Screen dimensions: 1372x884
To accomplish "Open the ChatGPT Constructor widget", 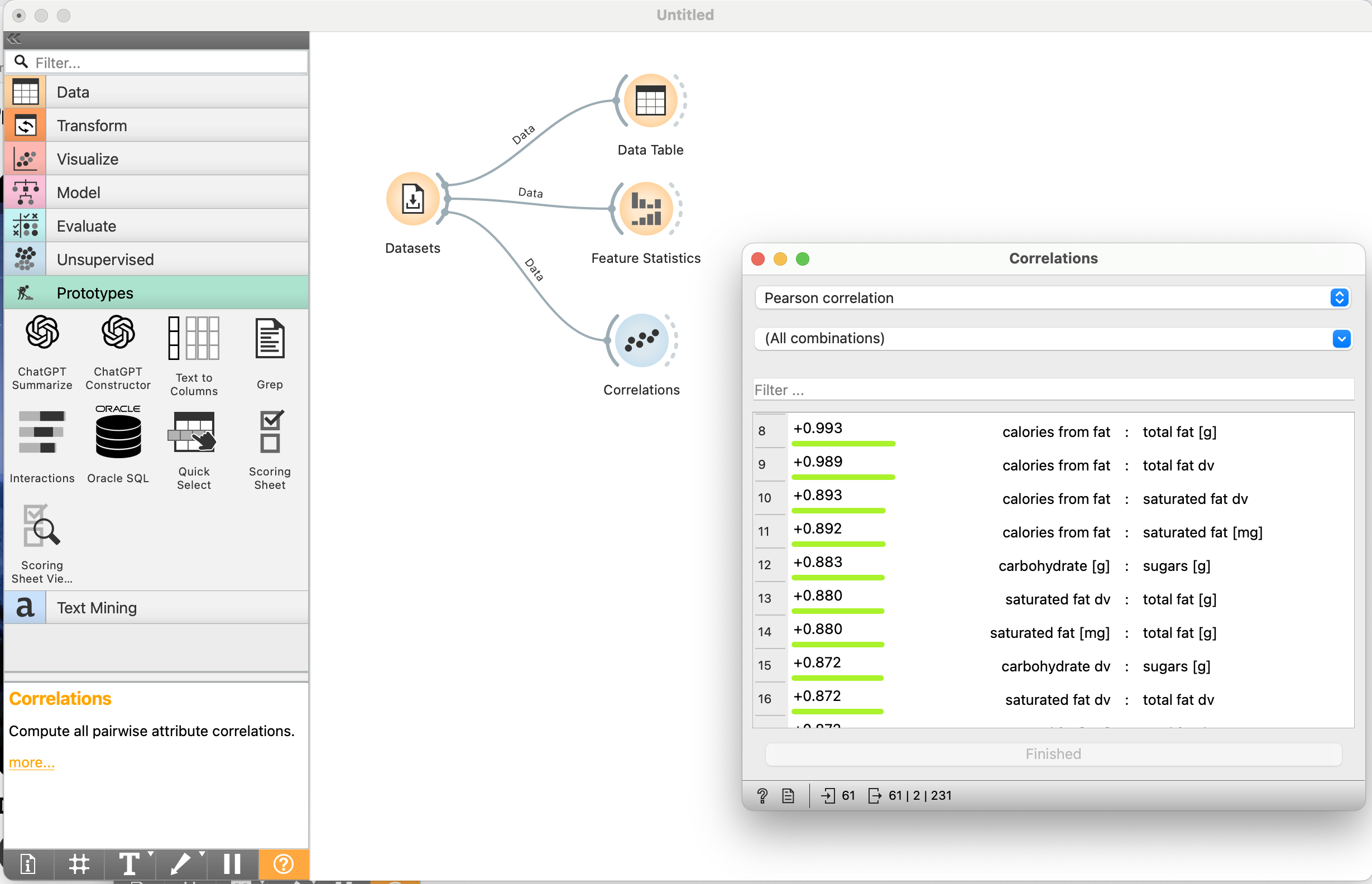I will (118, 353).
